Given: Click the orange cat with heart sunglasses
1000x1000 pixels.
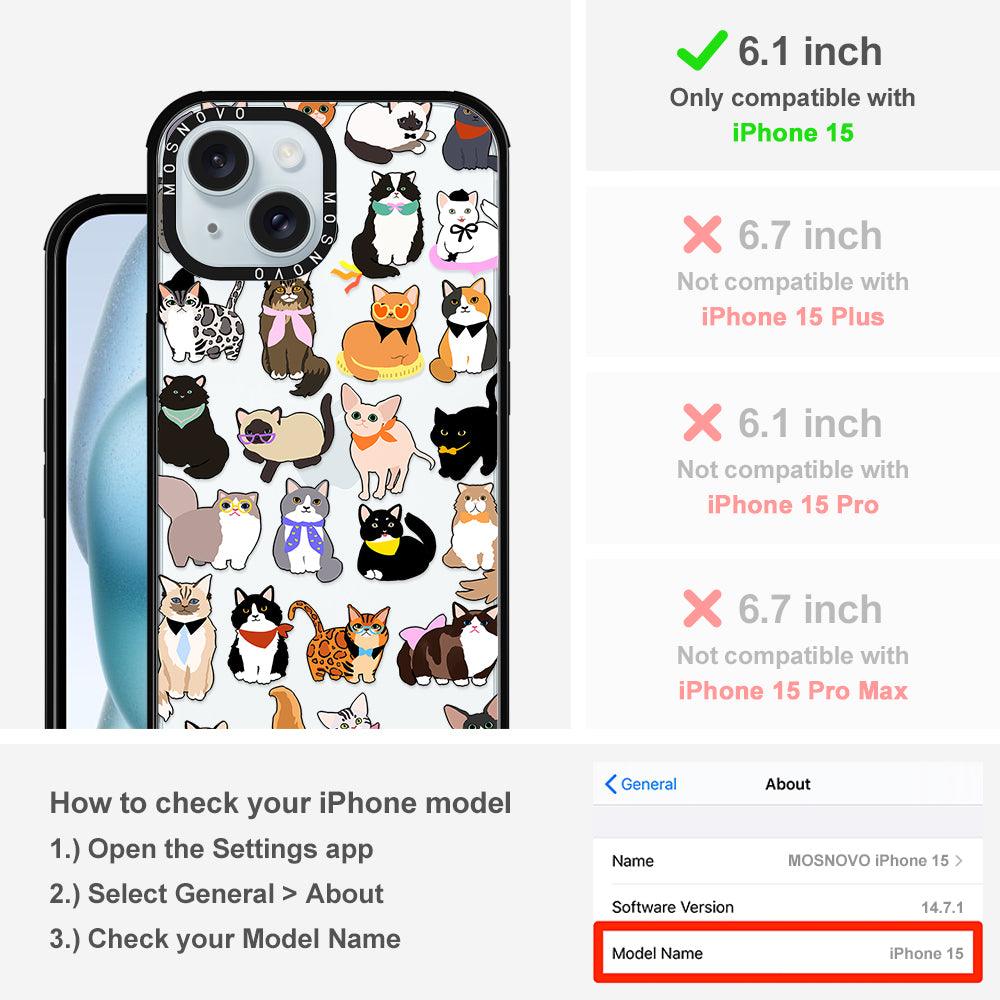Looking at the screenshot, I should 382,332.
